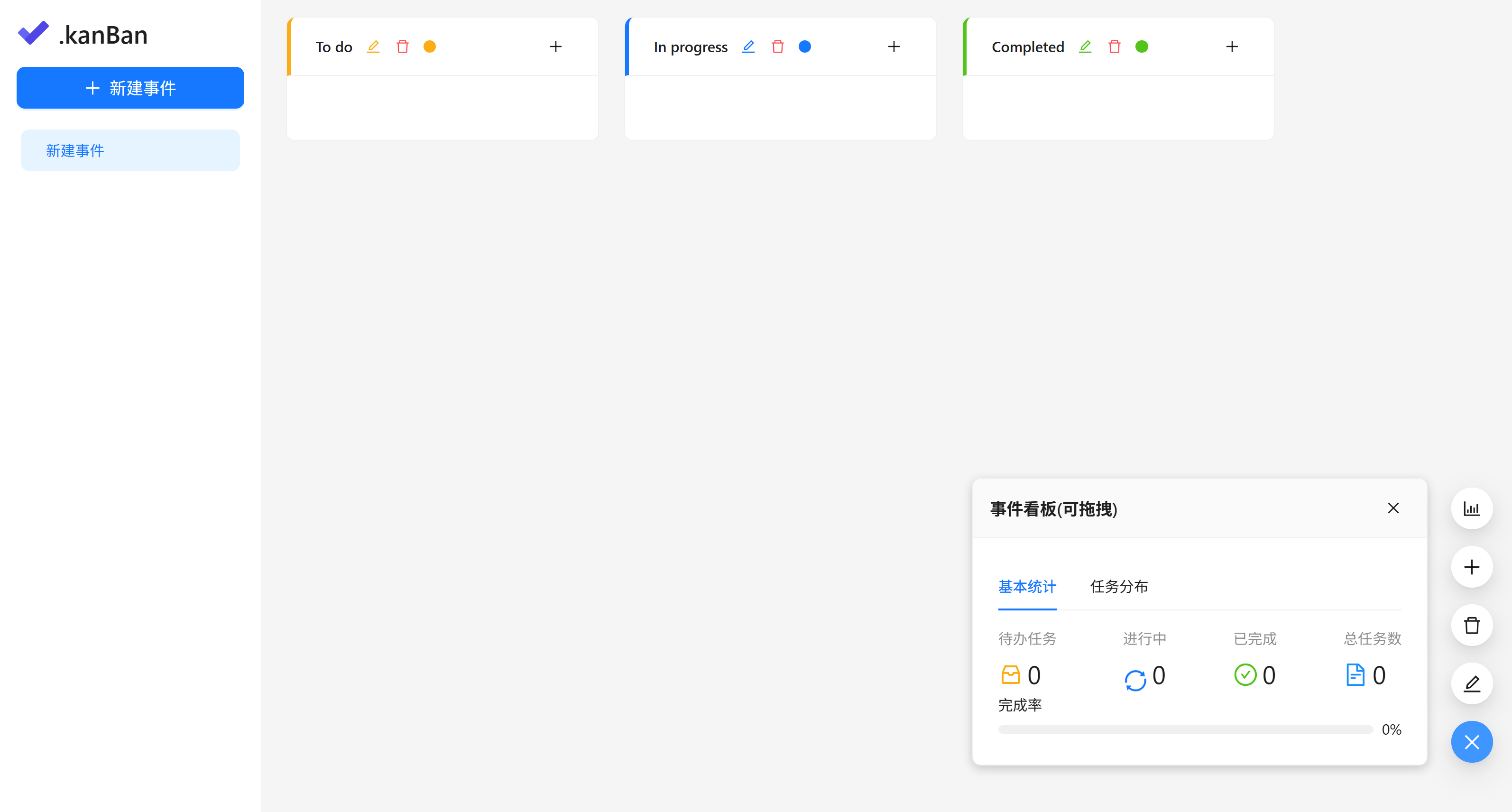This screenshot has width=1512, height=812.
Task: Click the blue color dot on In progress
Action: [805, 46]
